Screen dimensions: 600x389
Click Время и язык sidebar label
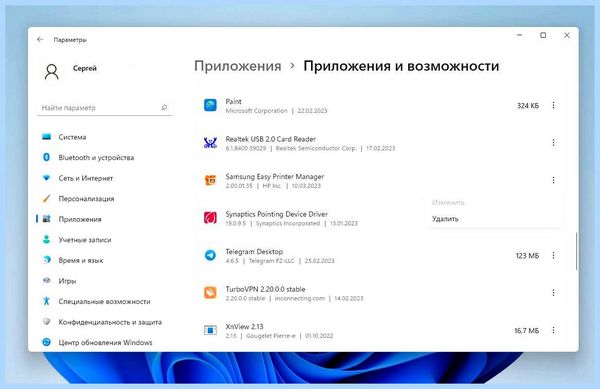pos(81,260)
